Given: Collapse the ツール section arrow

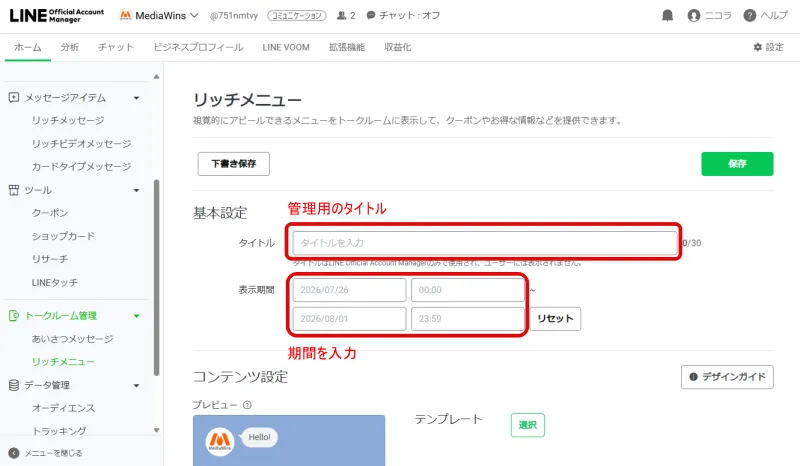Looking at the screenshot, I should (x=136, y=190).
